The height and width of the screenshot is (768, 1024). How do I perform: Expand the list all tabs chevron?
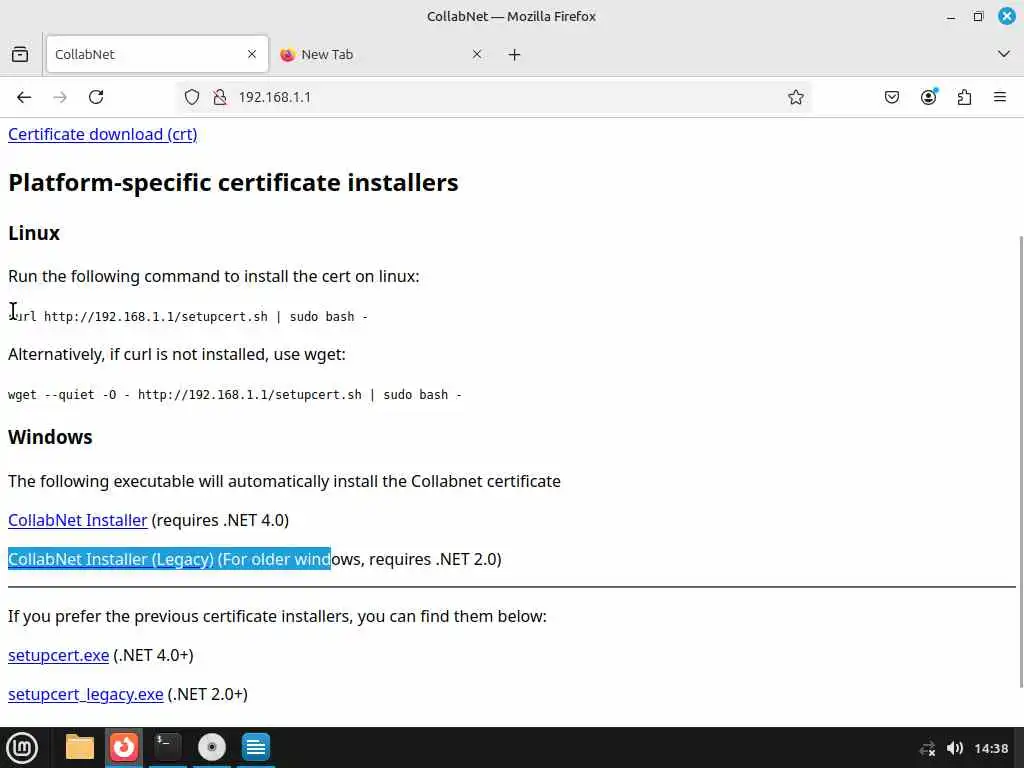pos(1004,54)
